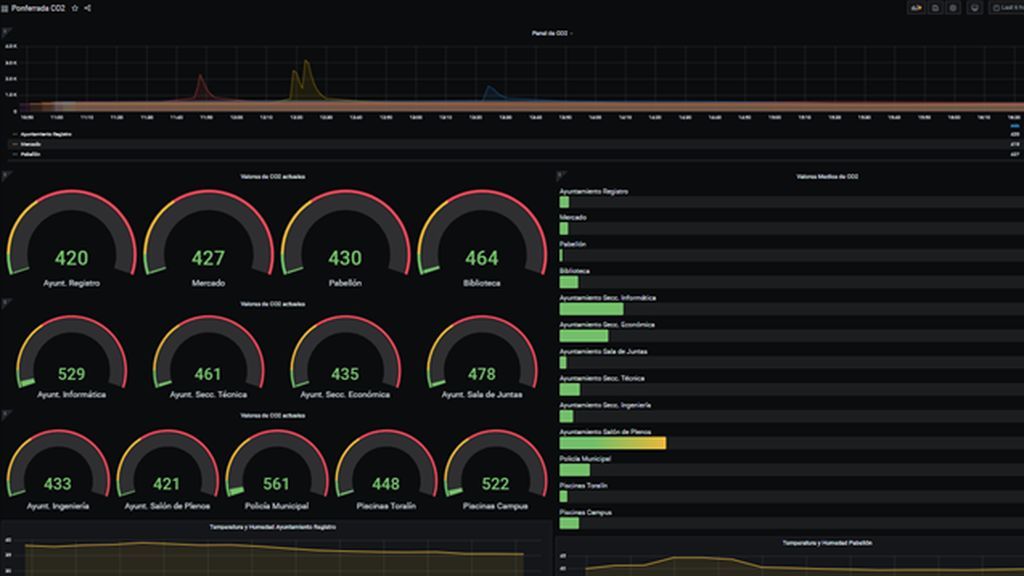Click corner info icon of third gauge row
Screen dimensions: 1024x576
[7, 415]
